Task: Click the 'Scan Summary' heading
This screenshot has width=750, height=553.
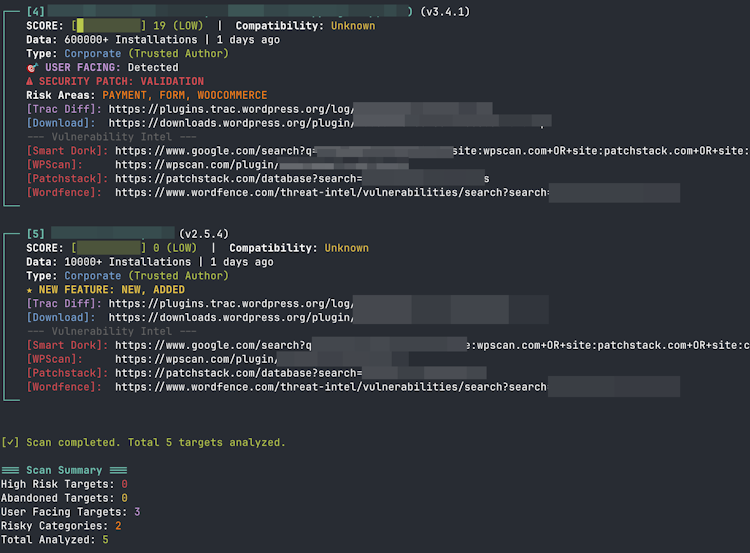Action: pos(64,470)
